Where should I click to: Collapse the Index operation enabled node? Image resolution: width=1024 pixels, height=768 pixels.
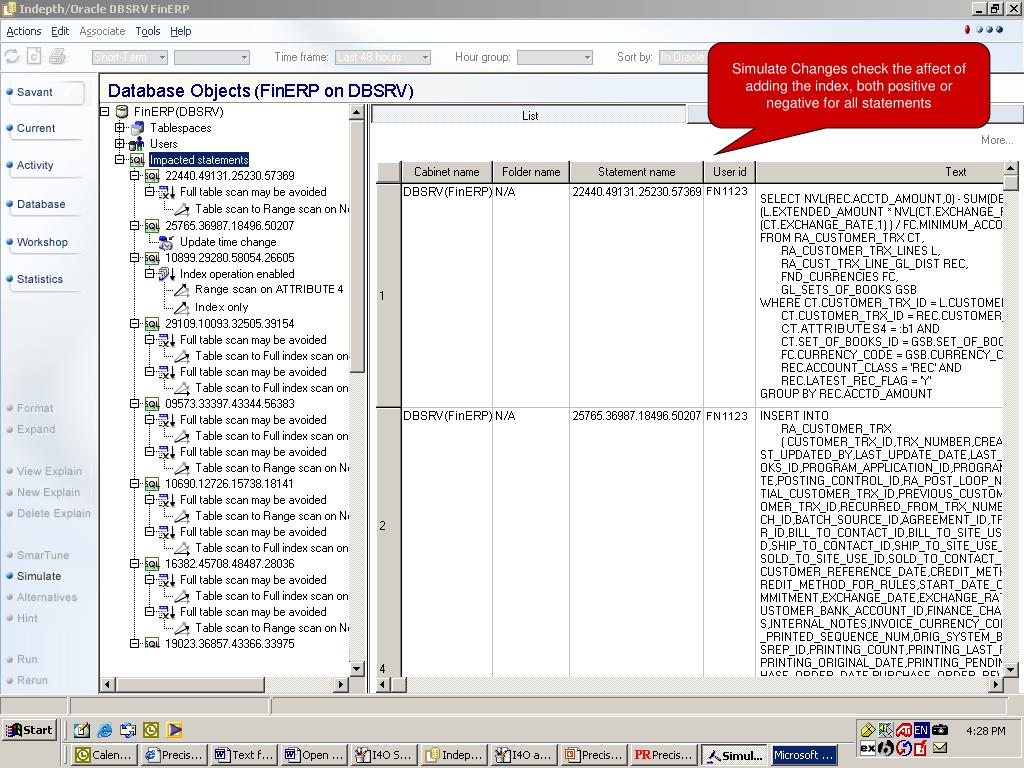pyautogui.click(x=150, y=274)
